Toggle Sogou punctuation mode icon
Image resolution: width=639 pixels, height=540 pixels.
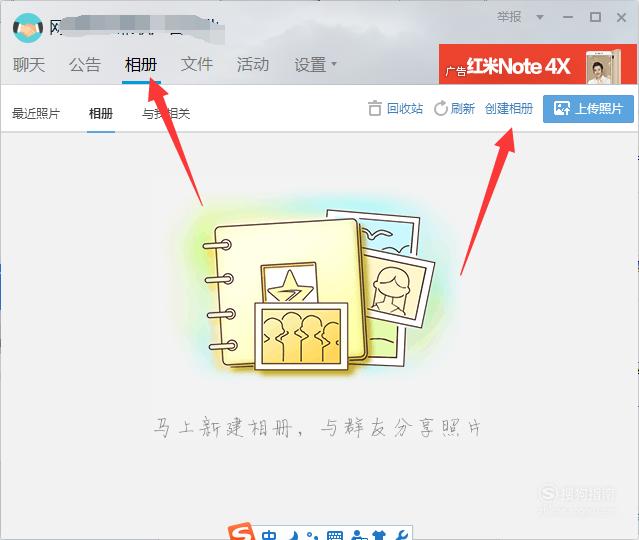[311, 535]
